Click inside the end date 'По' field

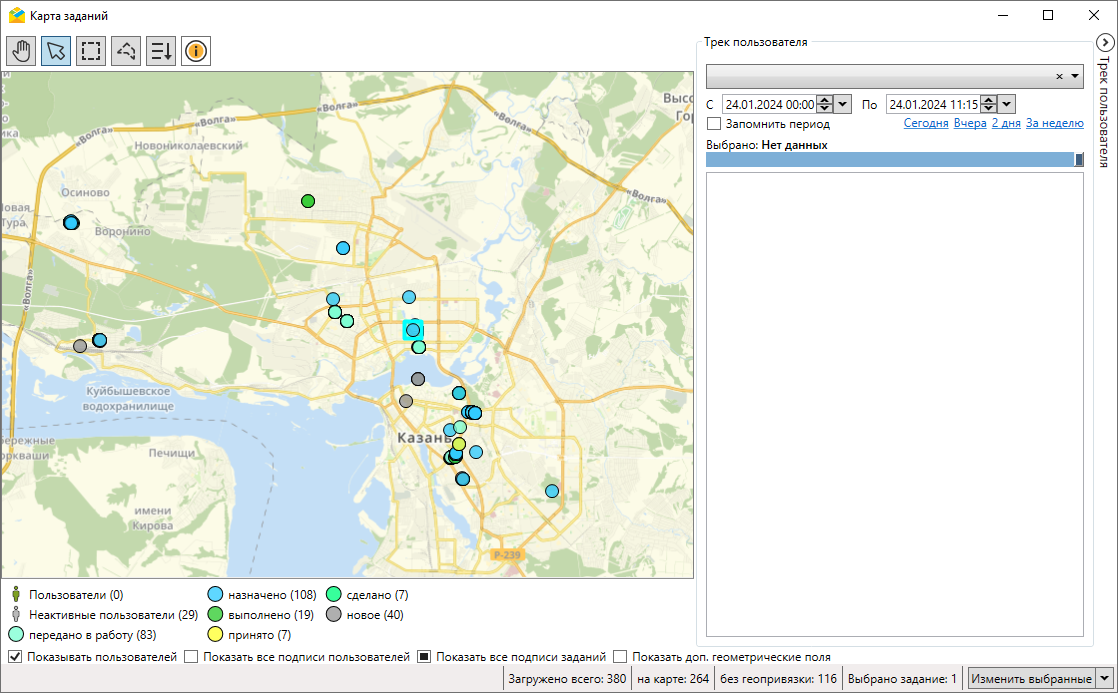[932, 104]
